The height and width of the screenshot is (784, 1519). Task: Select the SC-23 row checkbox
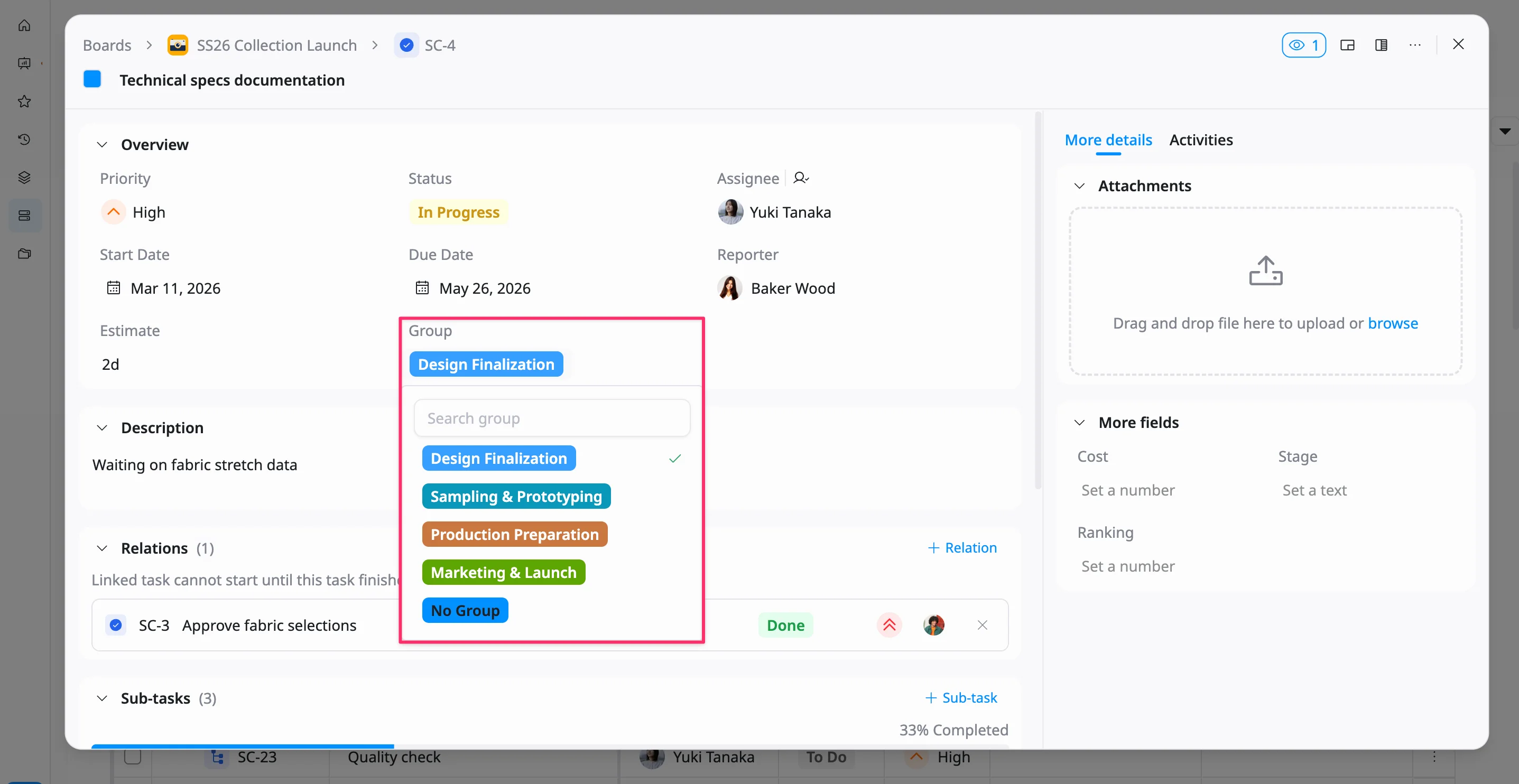[133, 757]
